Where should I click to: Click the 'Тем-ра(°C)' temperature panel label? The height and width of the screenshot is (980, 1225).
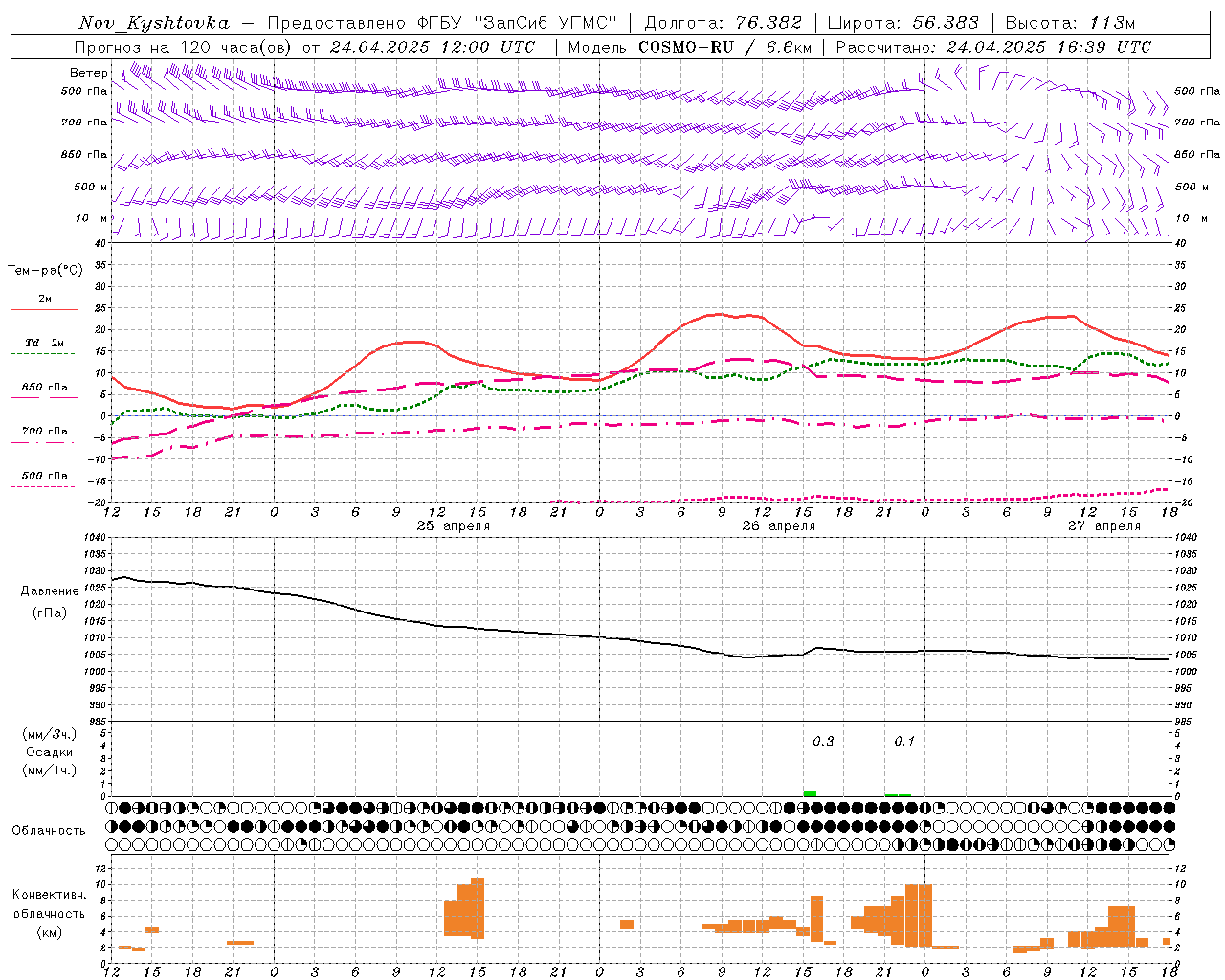[45, 271]
